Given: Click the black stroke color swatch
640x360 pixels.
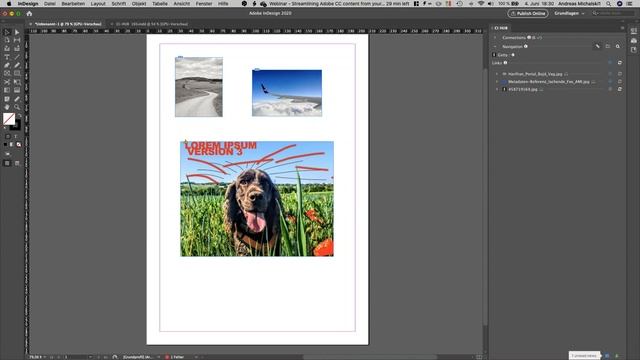Looking at the screenshot, I should pos(16,126).
